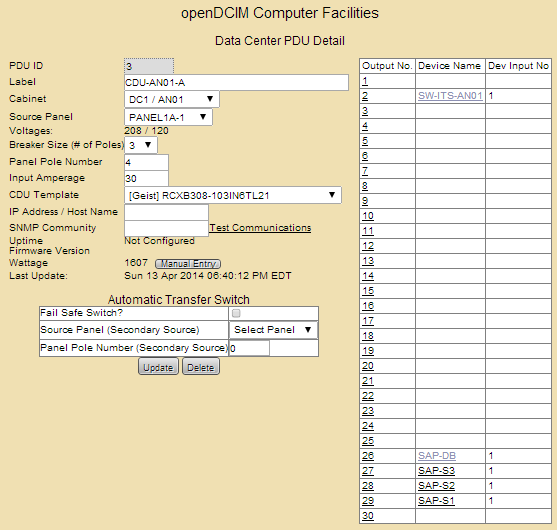
Task: Click the Manual Entry wattage button
Action: 188,264
